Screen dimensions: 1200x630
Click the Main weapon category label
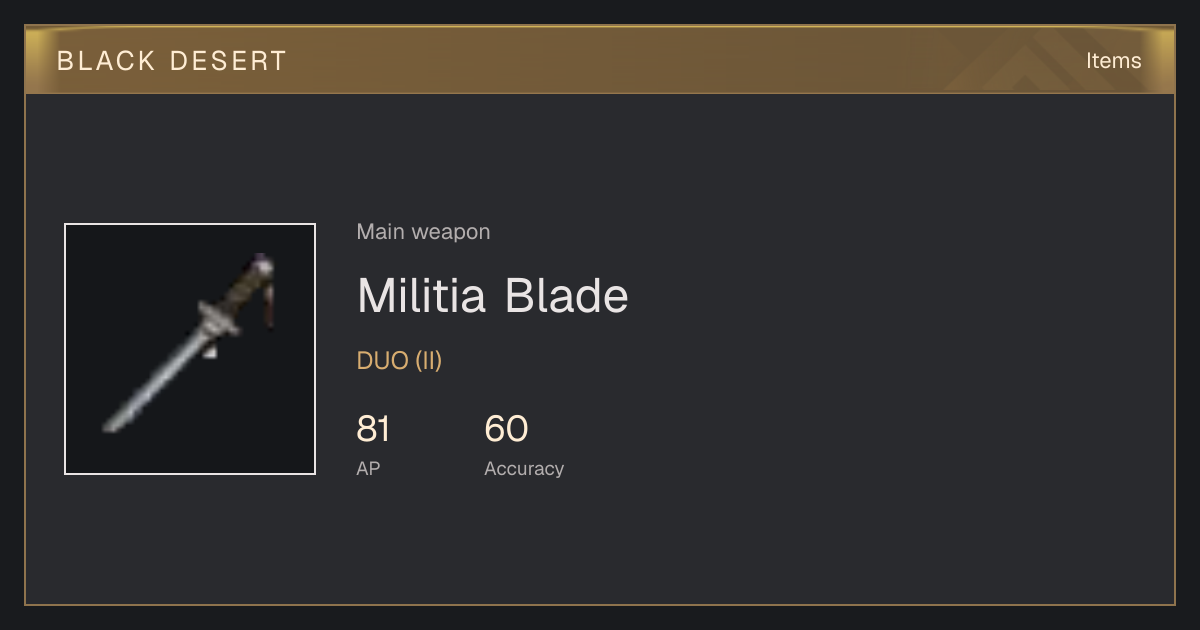423,232
